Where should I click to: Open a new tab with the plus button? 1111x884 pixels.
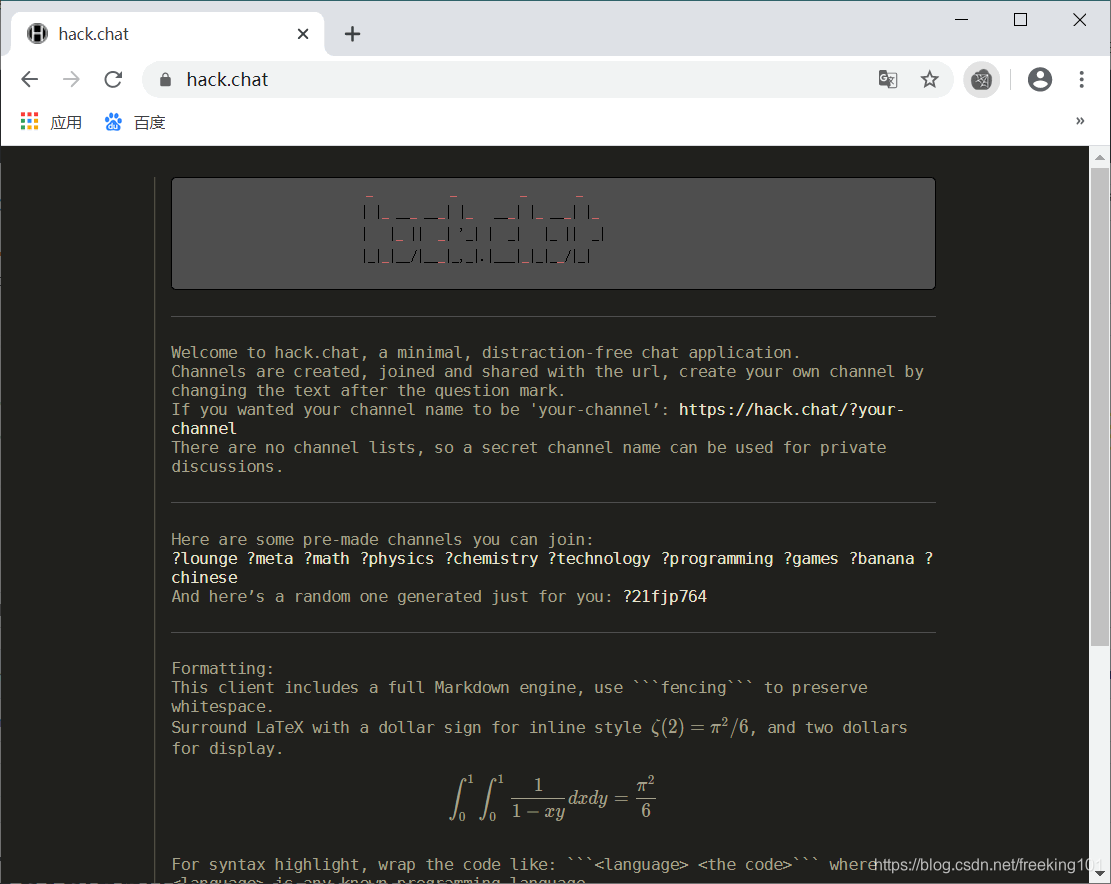(352, 34)
